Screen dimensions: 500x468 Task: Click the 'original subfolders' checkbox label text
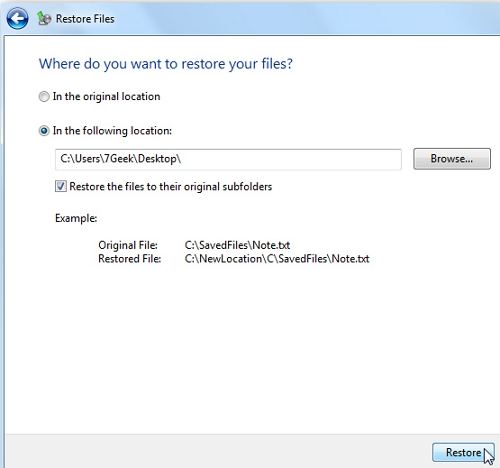click(x=171, y=186)
